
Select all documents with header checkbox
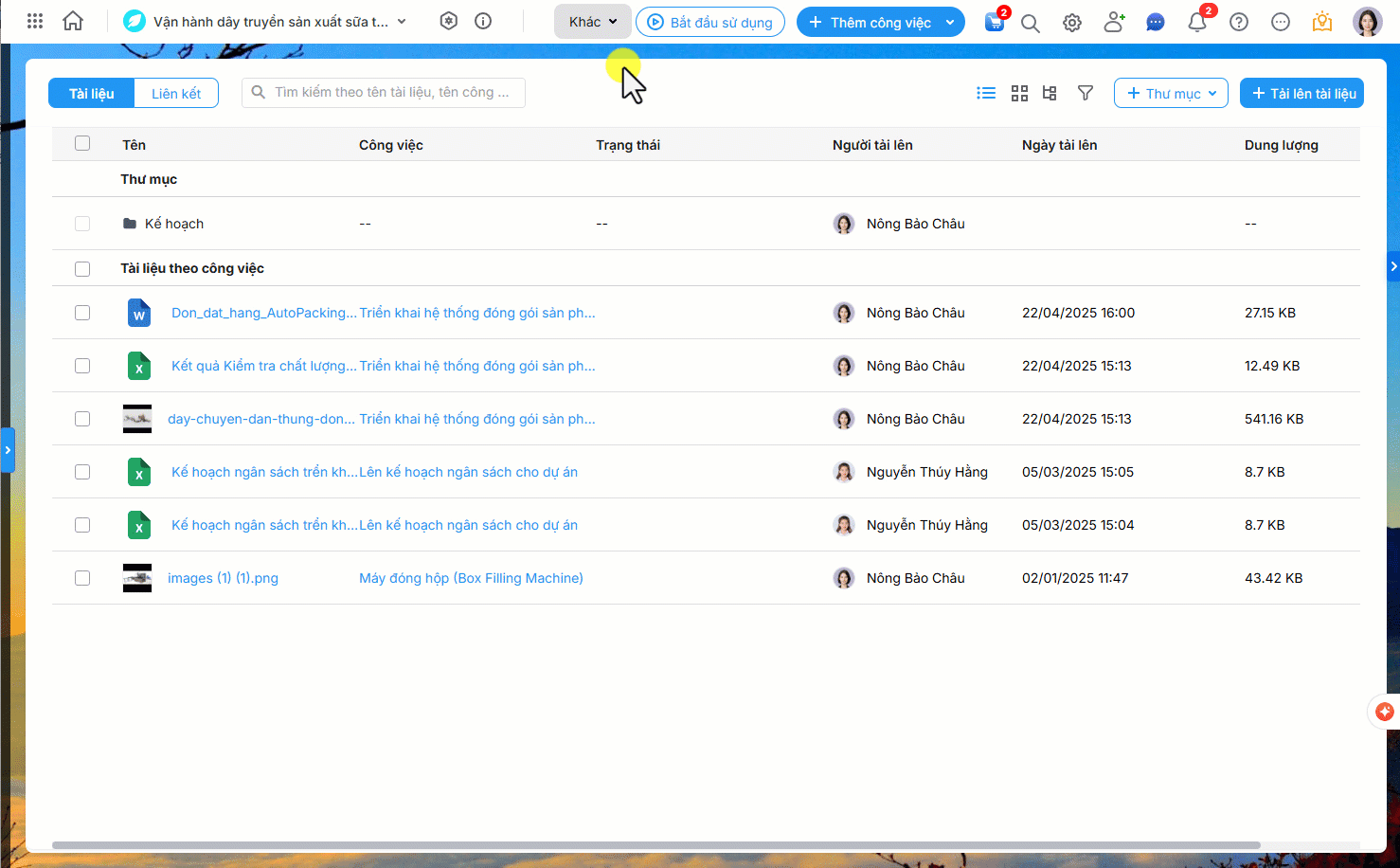(x=82, y=144)
